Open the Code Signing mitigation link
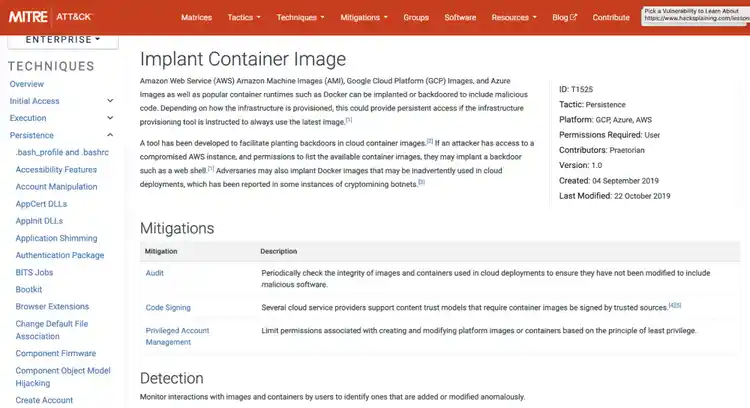Screen dimensions: 750x408 click(168, 307)
